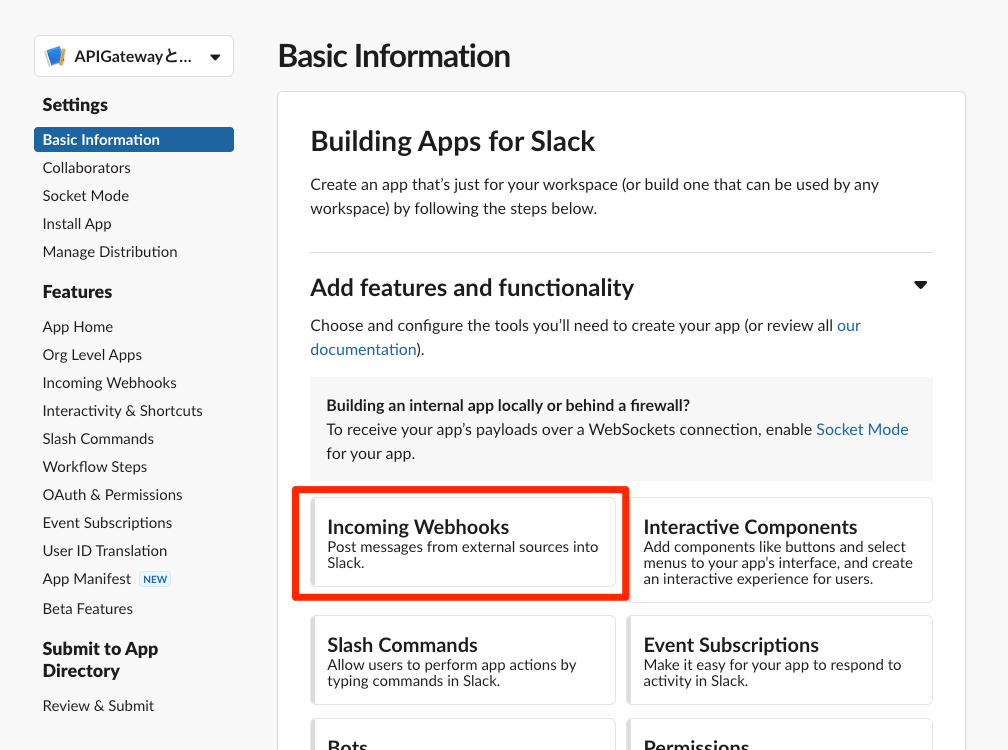The image size is (1008, 750).
Task: Click the Event Subscriptions feature card
Action: tap(779, 660)
